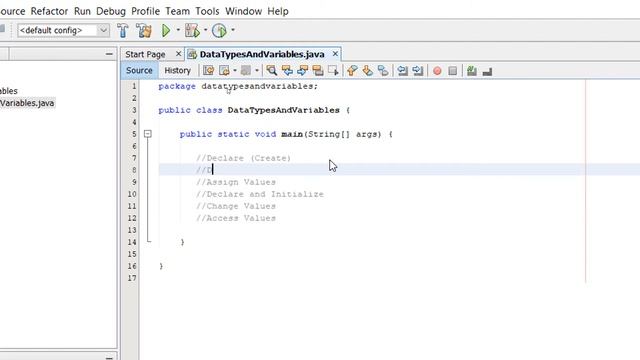Screen dimensions: 640x360
Task: Open the Profile menu
Action: (145, 11)
